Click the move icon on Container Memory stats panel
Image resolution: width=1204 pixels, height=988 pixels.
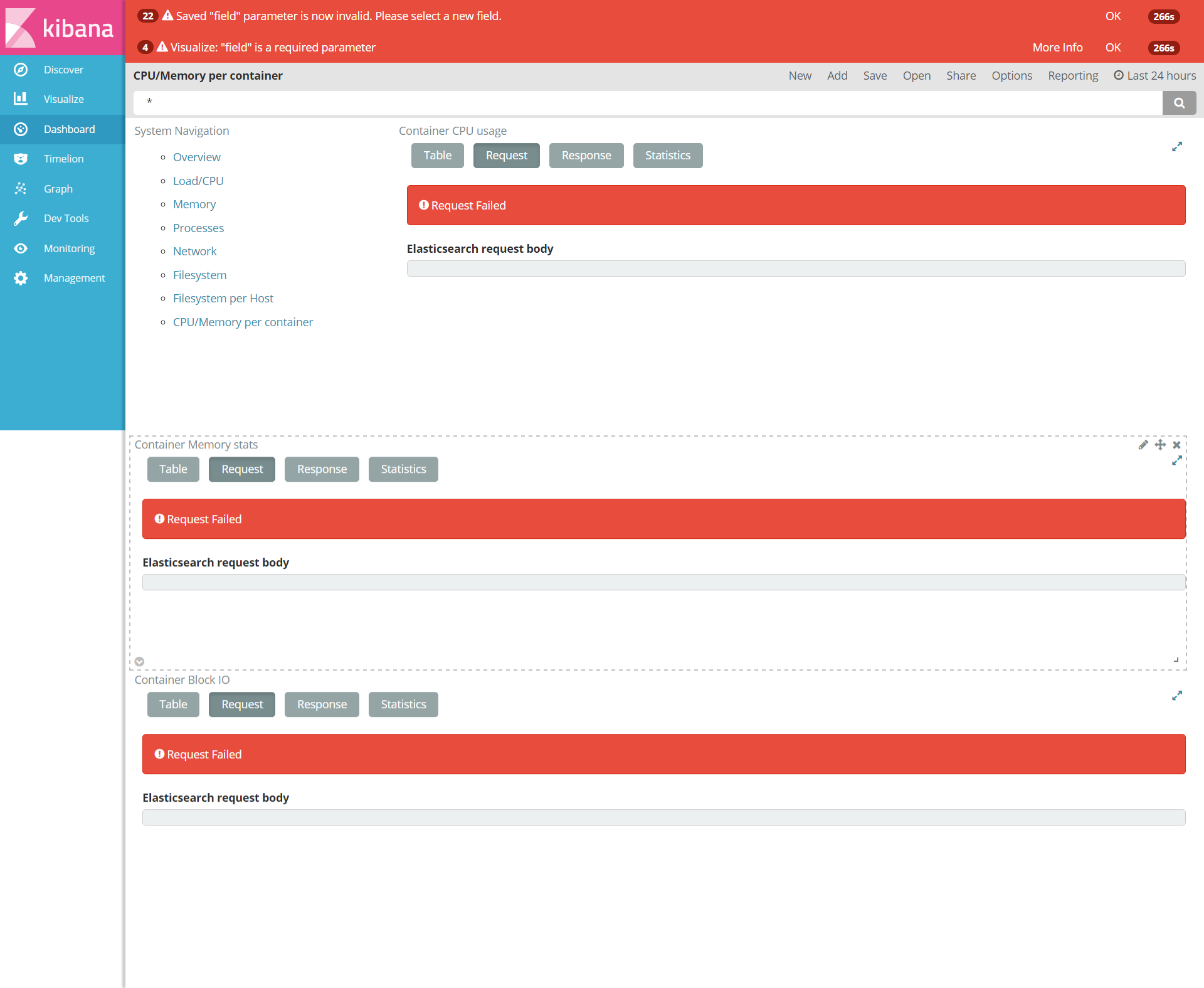coord(1160,445)
